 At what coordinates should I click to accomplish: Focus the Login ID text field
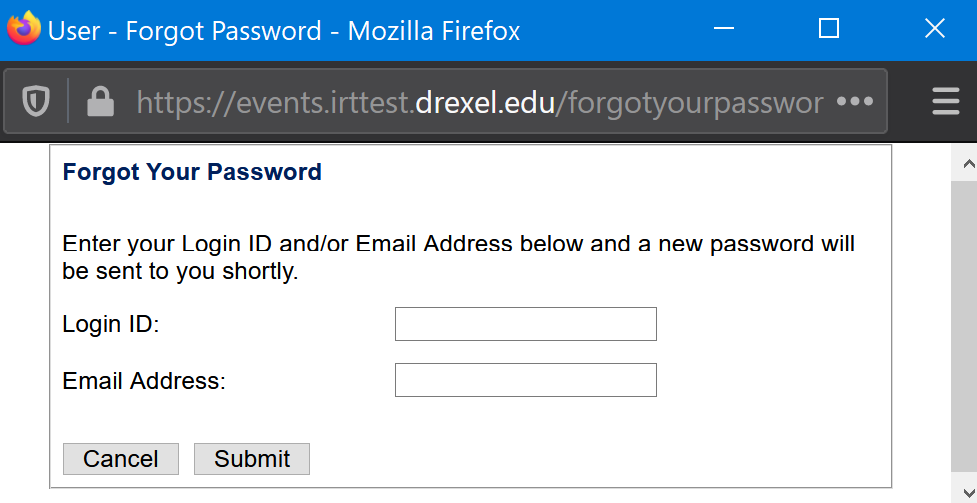(526, 324)
